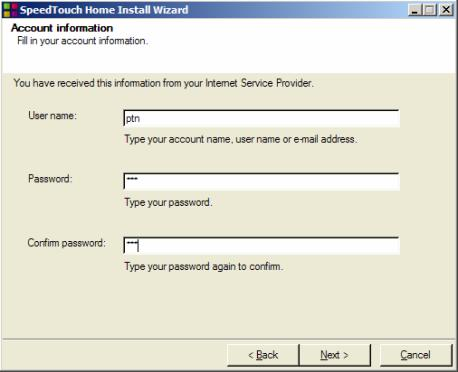Viewport: 458px width, 372px height.
Task: Cancel the installation wizard
Action: point(416,355)
